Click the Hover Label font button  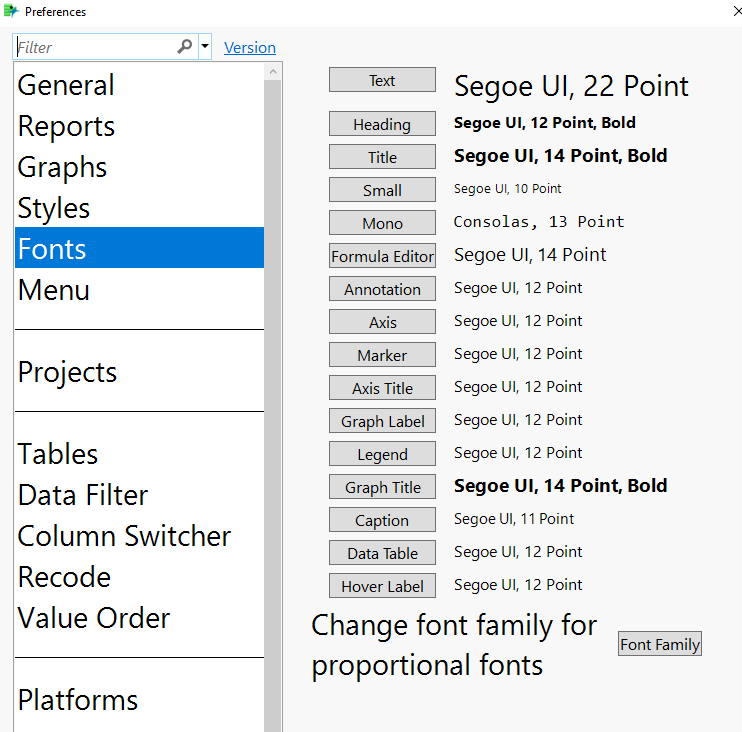[x=382, y=587]
